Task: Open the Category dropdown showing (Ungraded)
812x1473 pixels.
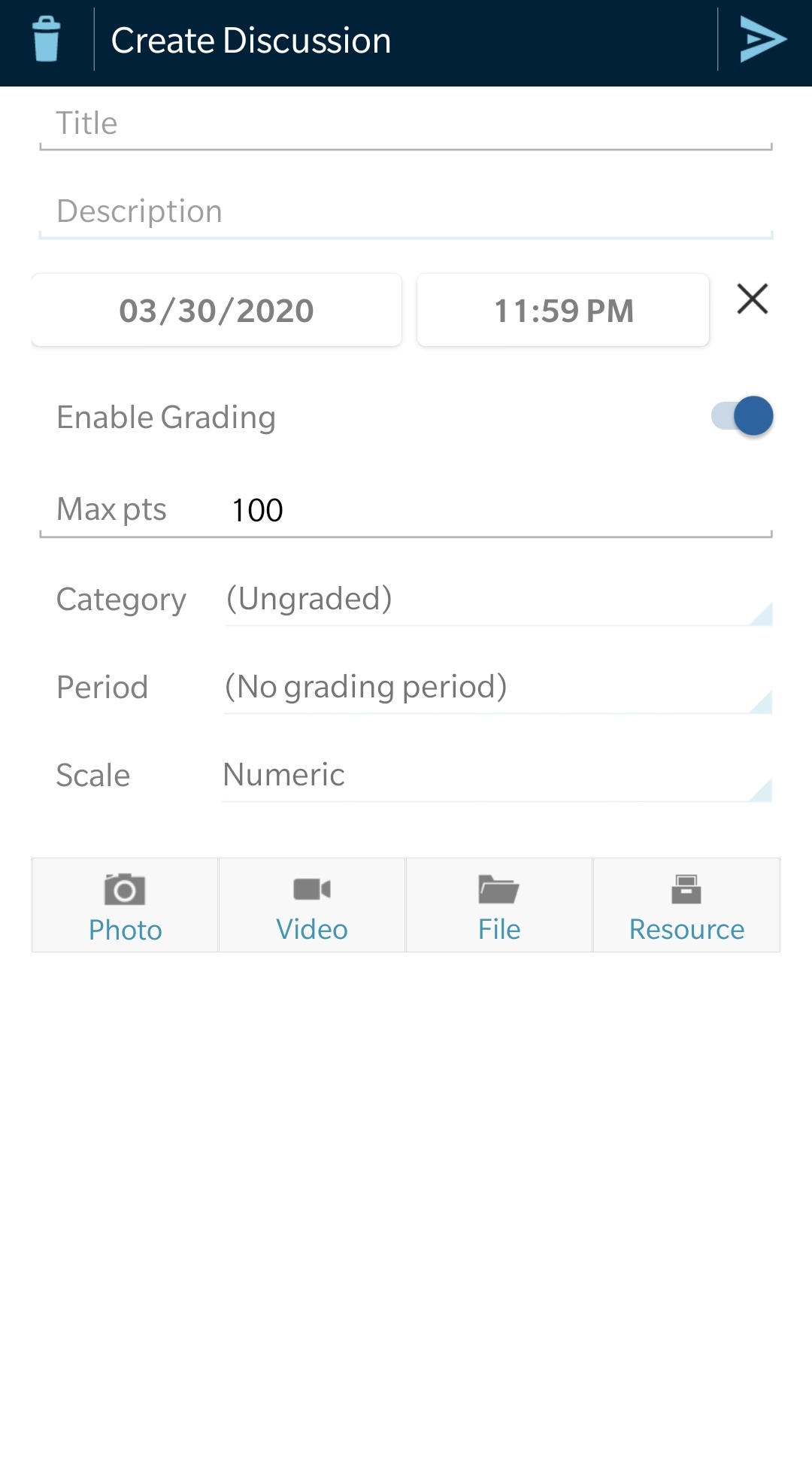Action: pyautogui.click(x=498, y=600)
